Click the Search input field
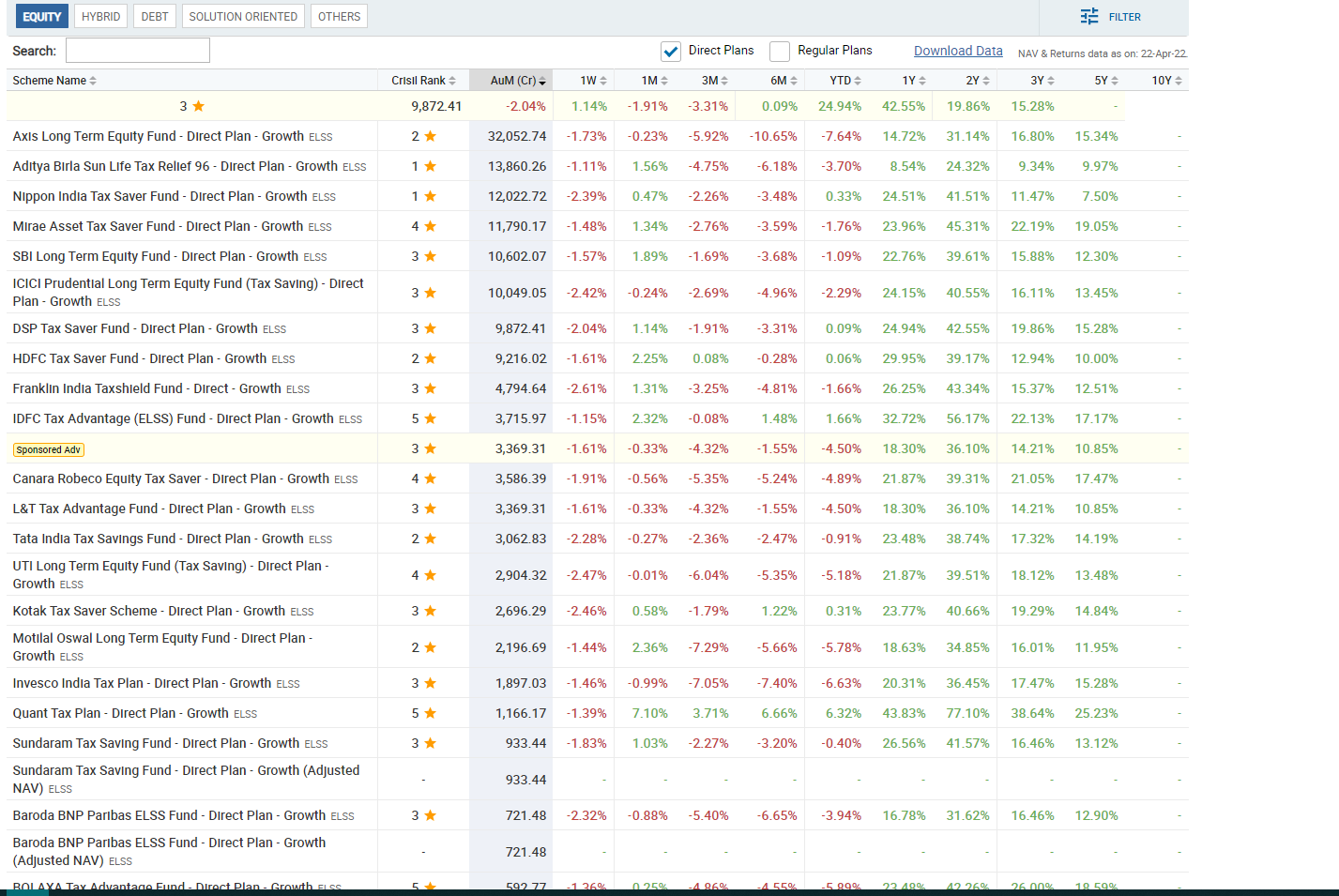The height and width of the screenshot is (896, 1339). [x=137, y=51]
